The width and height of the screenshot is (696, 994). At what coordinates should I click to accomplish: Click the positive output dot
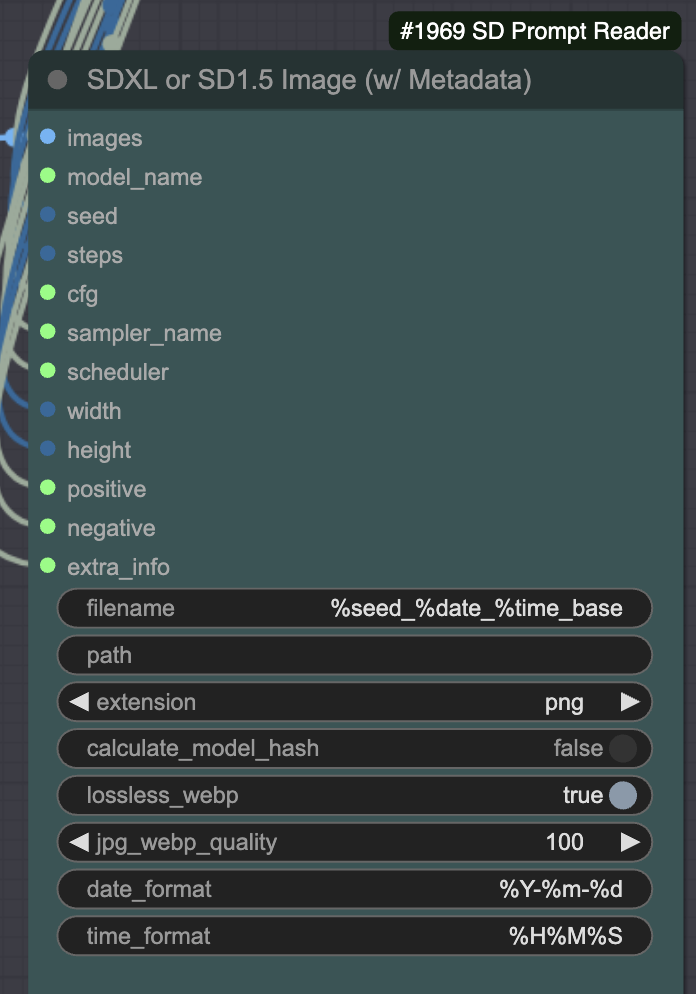[x=46, y=489]
